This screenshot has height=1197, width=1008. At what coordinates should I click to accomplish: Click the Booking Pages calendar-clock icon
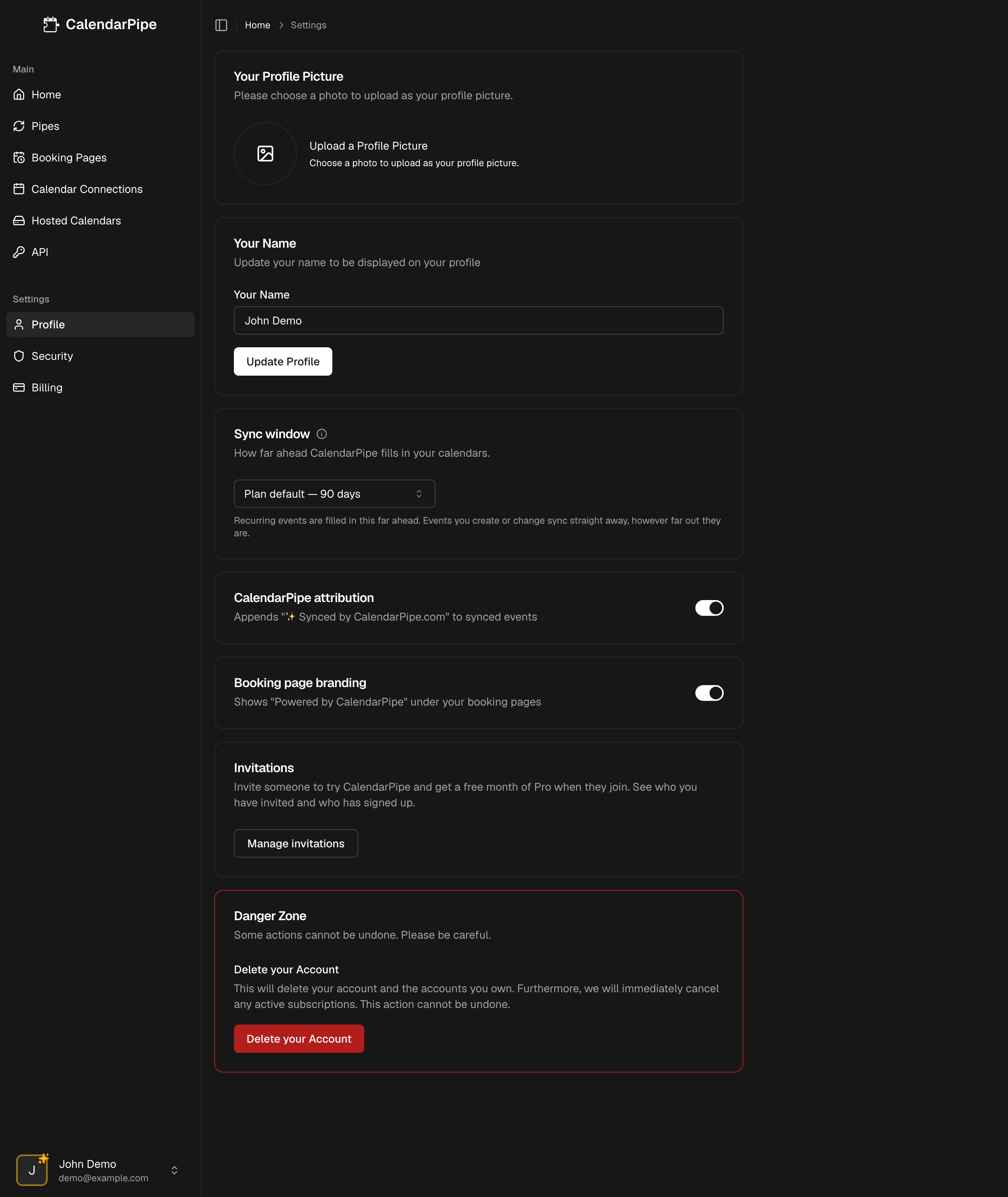point(19,157)
